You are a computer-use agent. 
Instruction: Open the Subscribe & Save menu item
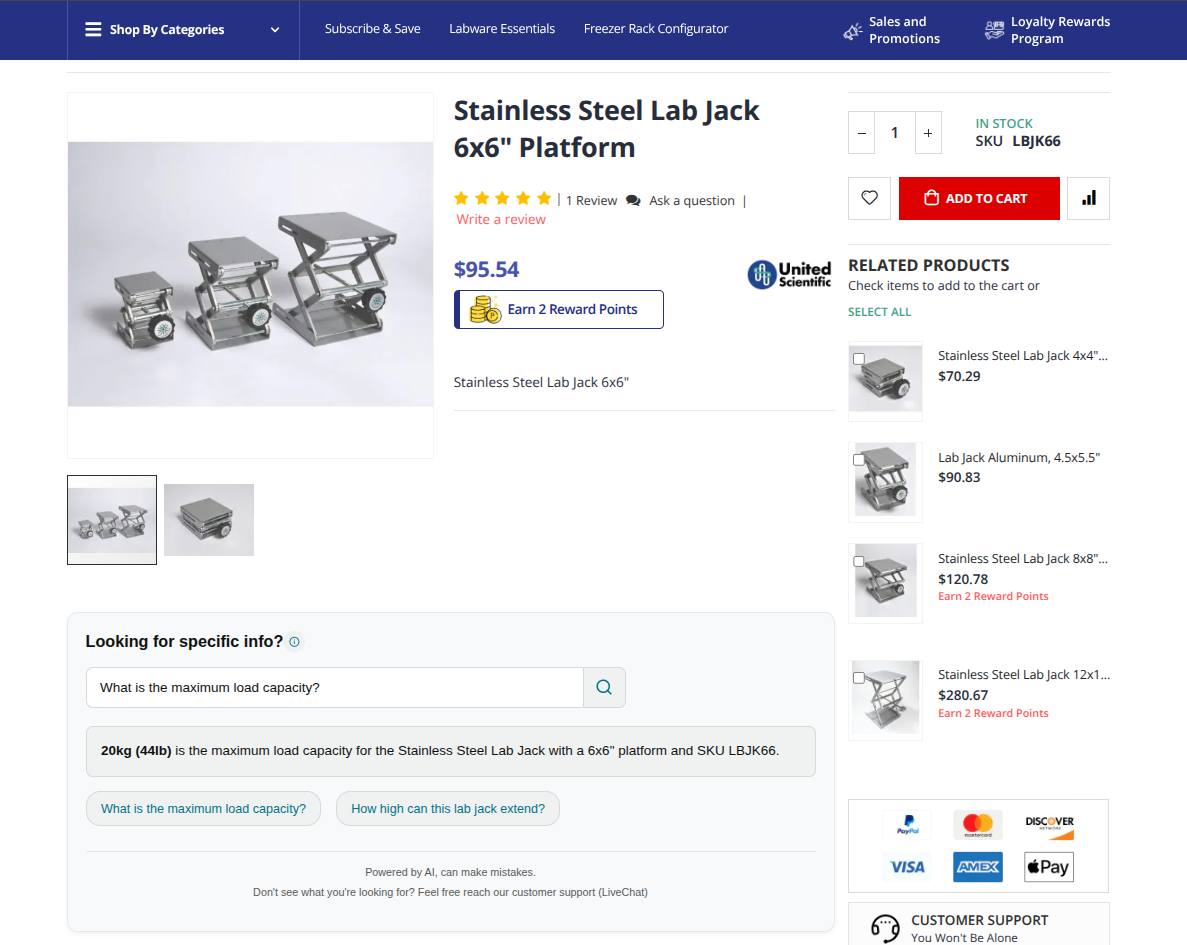(372, 29)
